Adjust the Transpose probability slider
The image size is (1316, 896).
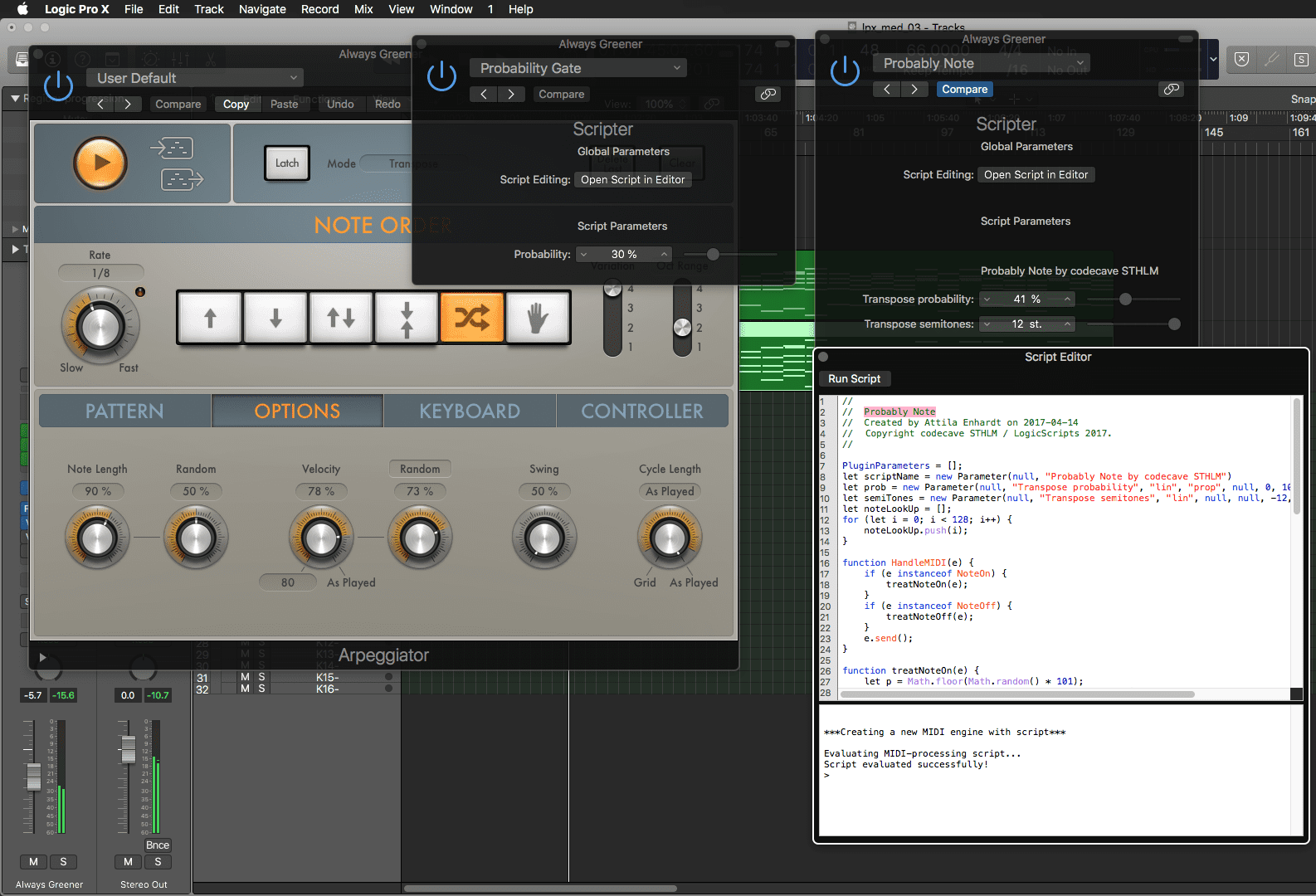click(x=1125, y=299)
